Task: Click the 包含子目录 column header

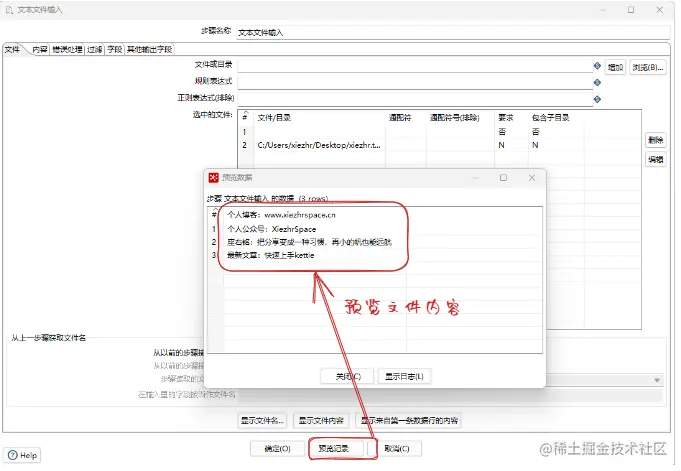Action: coord(554,118)
